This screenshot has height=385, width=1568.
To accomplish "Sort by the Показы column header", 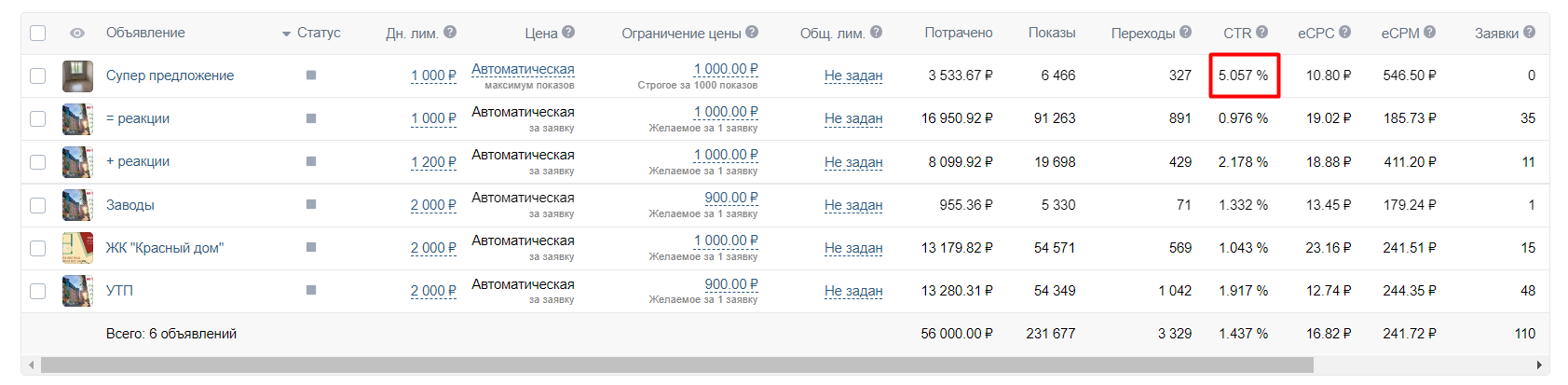I will pyautogui.click(x=1052, y=33).
